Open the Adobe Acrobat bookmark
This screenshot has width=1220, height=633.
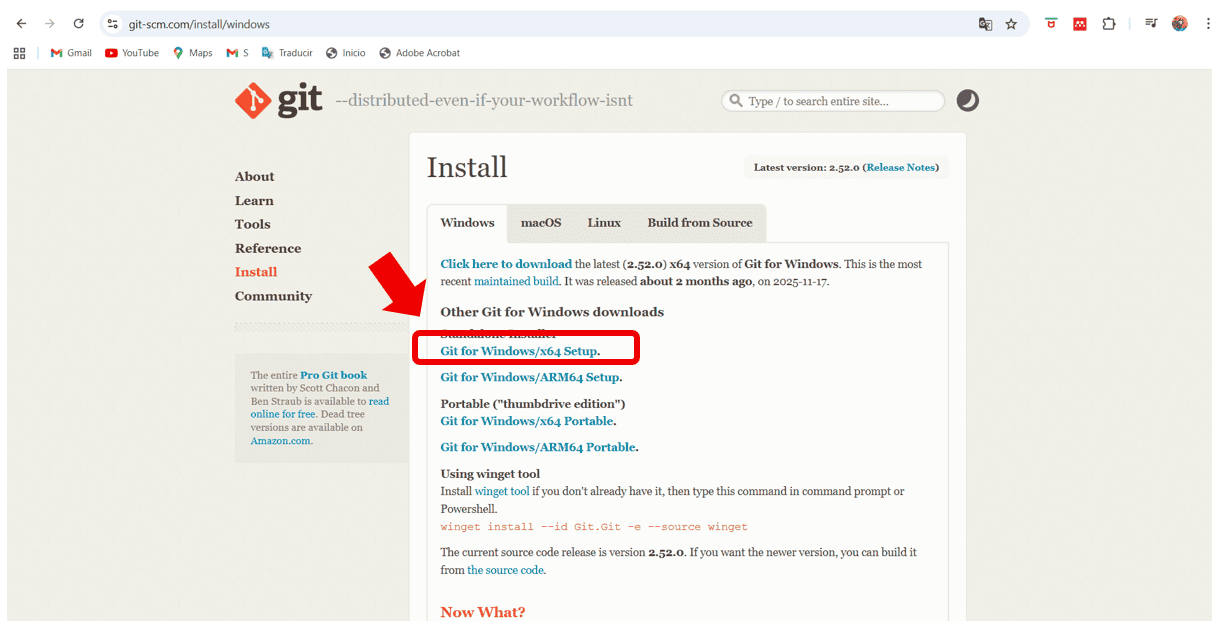420,53
